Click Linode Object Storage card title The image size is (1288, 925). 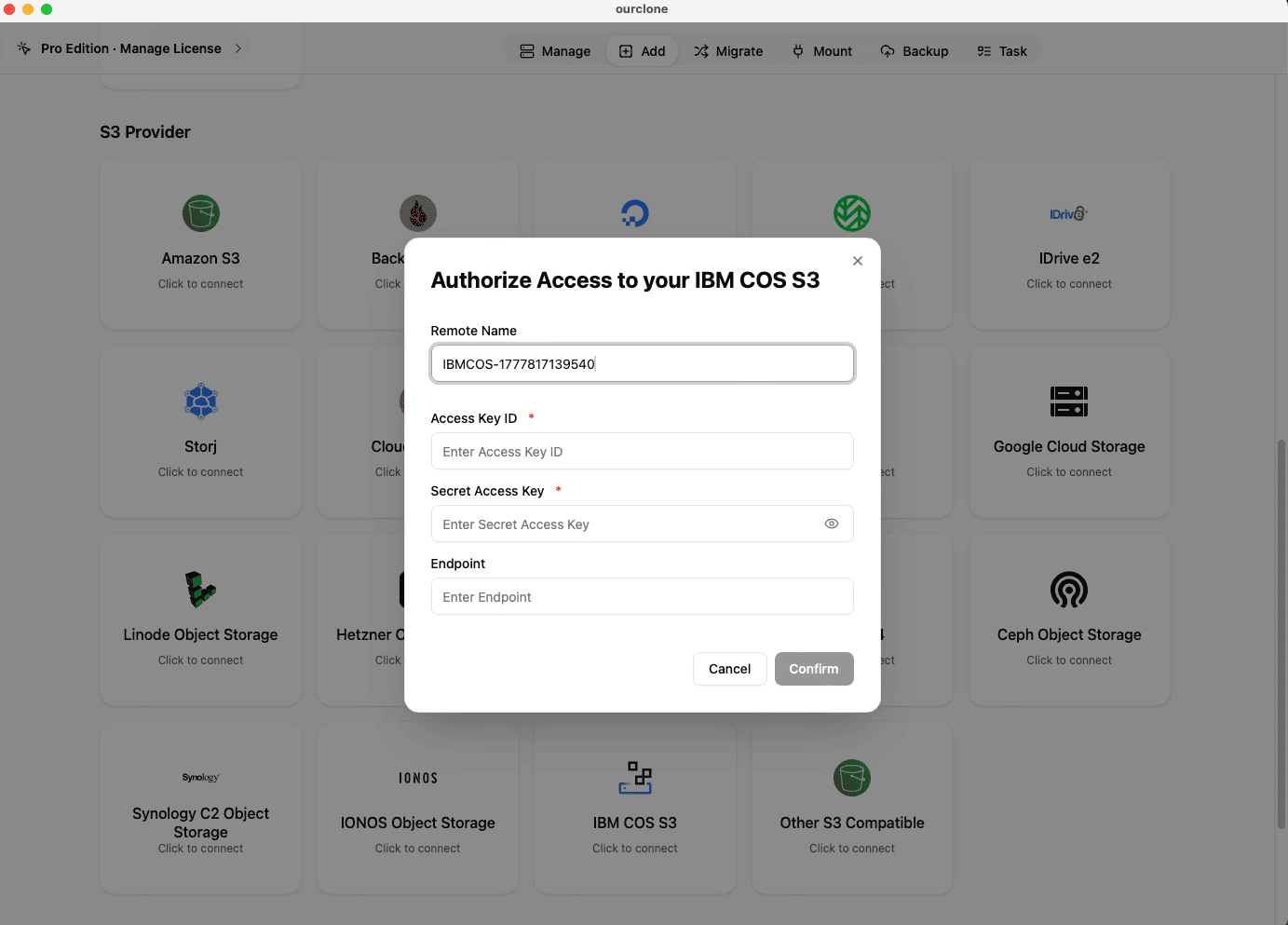pyautogui.click(x=201, y=634)
